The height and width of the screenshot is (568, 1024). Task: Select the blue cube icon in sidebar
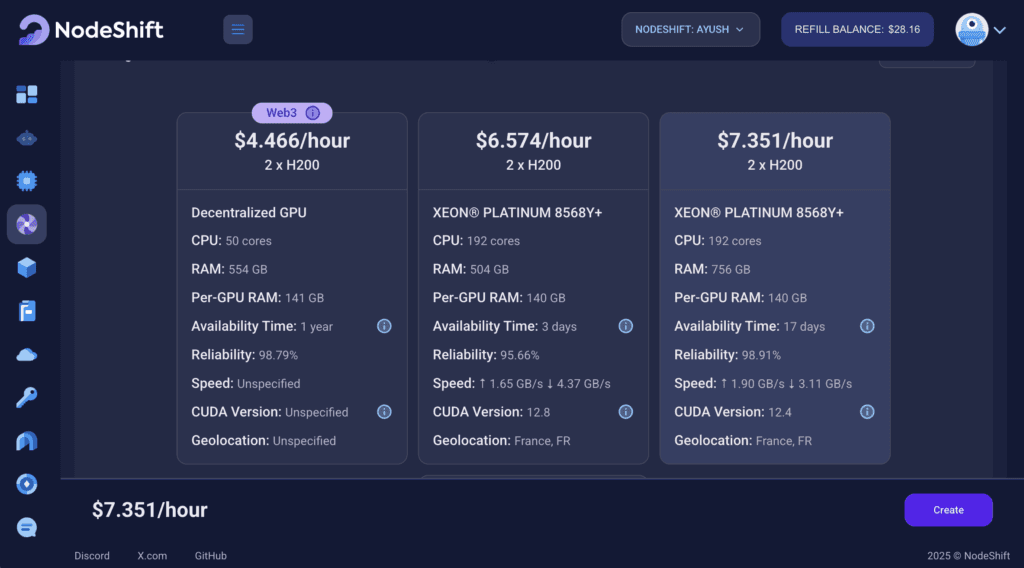click(x=27, y=268)
